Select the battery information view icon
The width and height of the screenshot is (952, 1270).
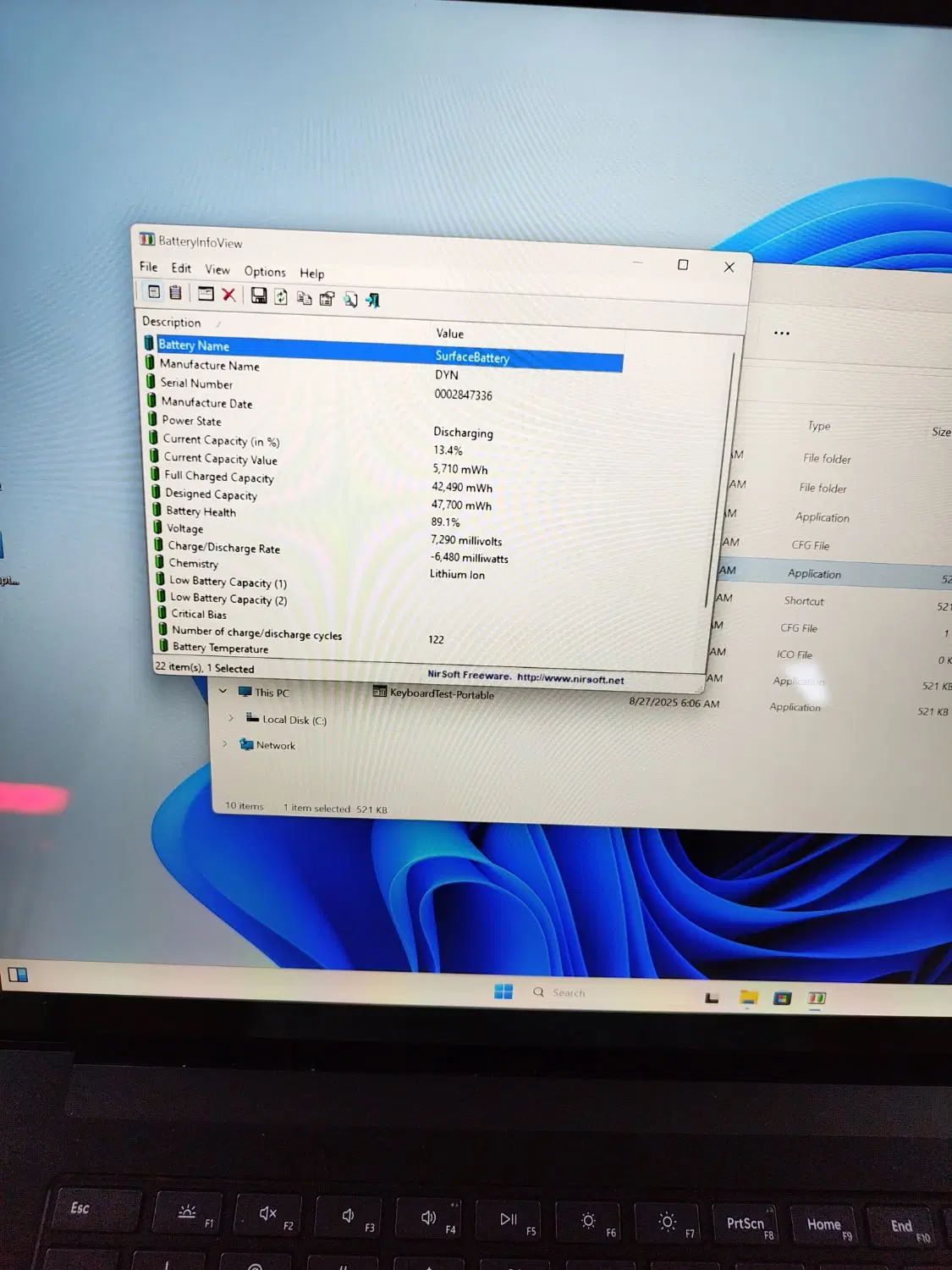(153, 291)
